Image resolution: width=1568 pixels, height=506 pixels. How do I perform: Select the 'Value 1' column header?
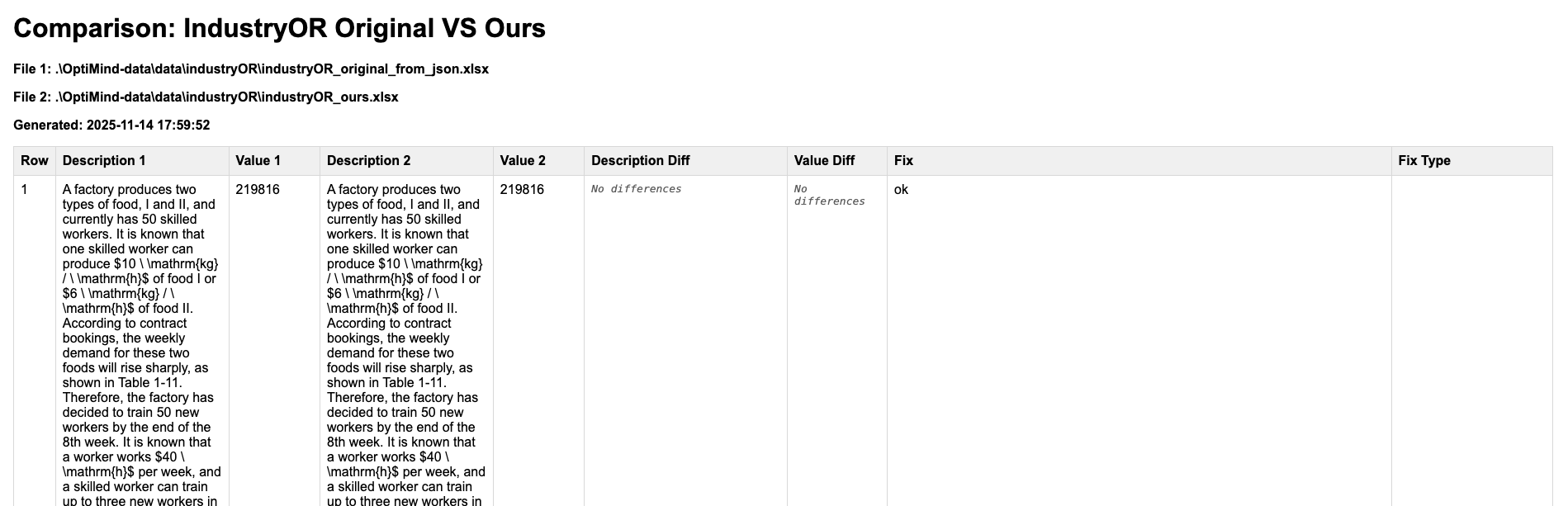click(x=258, y=161)
